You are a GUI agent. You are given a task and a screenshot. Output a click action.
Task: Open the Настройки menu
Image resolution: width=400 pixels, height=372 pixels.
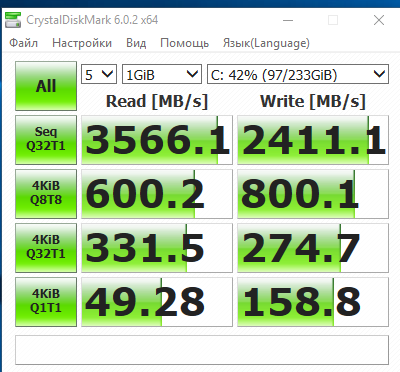point(82,43)
